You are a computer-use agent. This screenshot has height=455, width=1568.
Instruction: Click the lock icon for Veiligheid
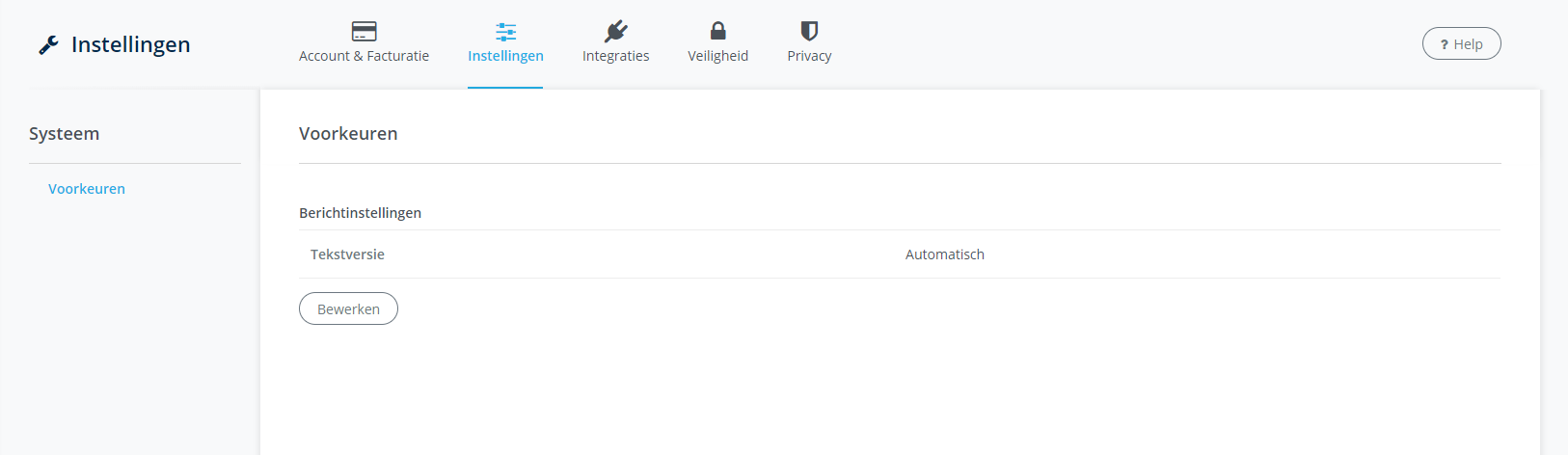pyautogui.click(x=717, y=31)
